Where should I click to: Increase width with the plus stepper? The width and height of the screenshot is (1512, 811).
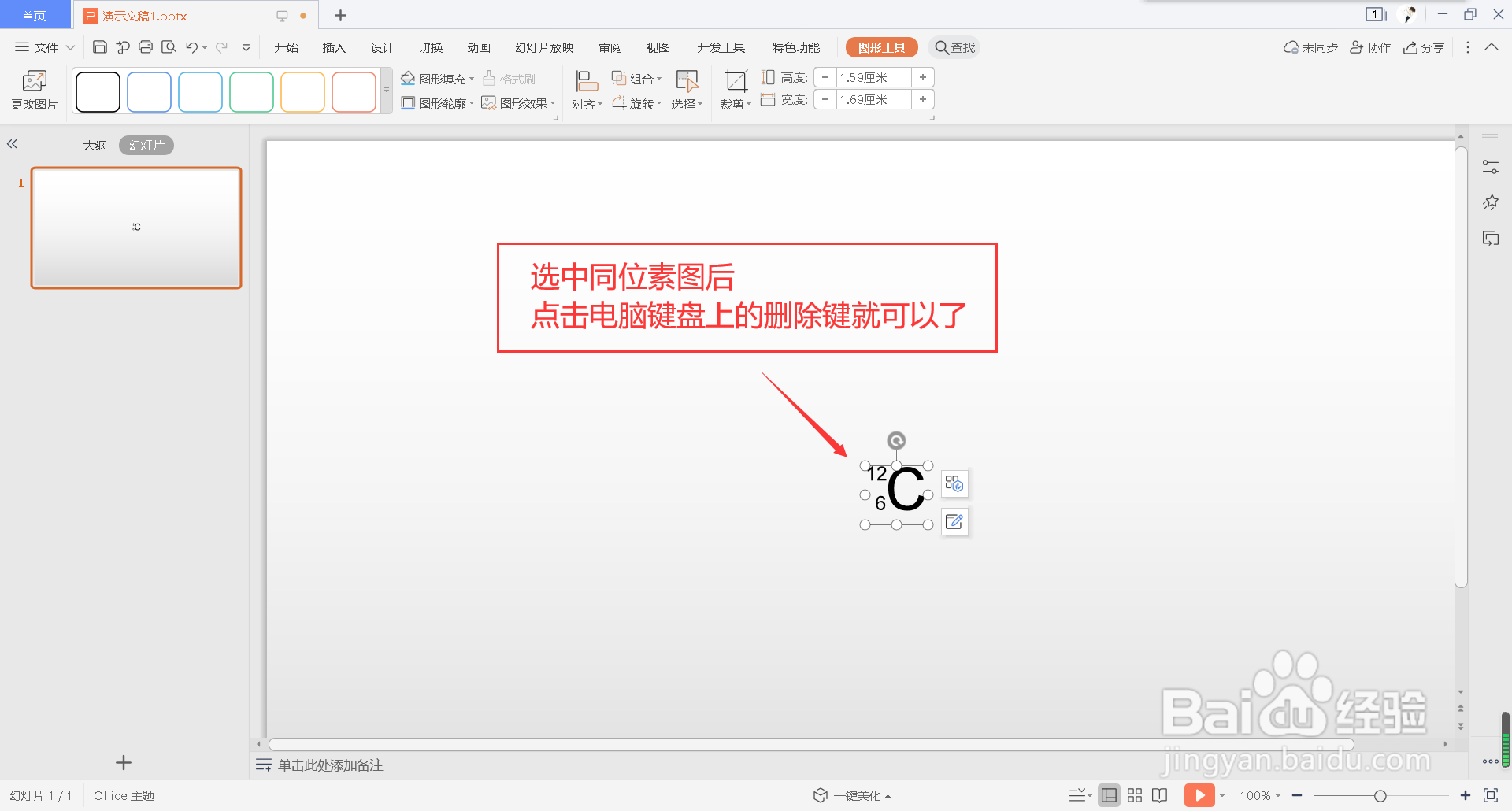coord(923,99)
